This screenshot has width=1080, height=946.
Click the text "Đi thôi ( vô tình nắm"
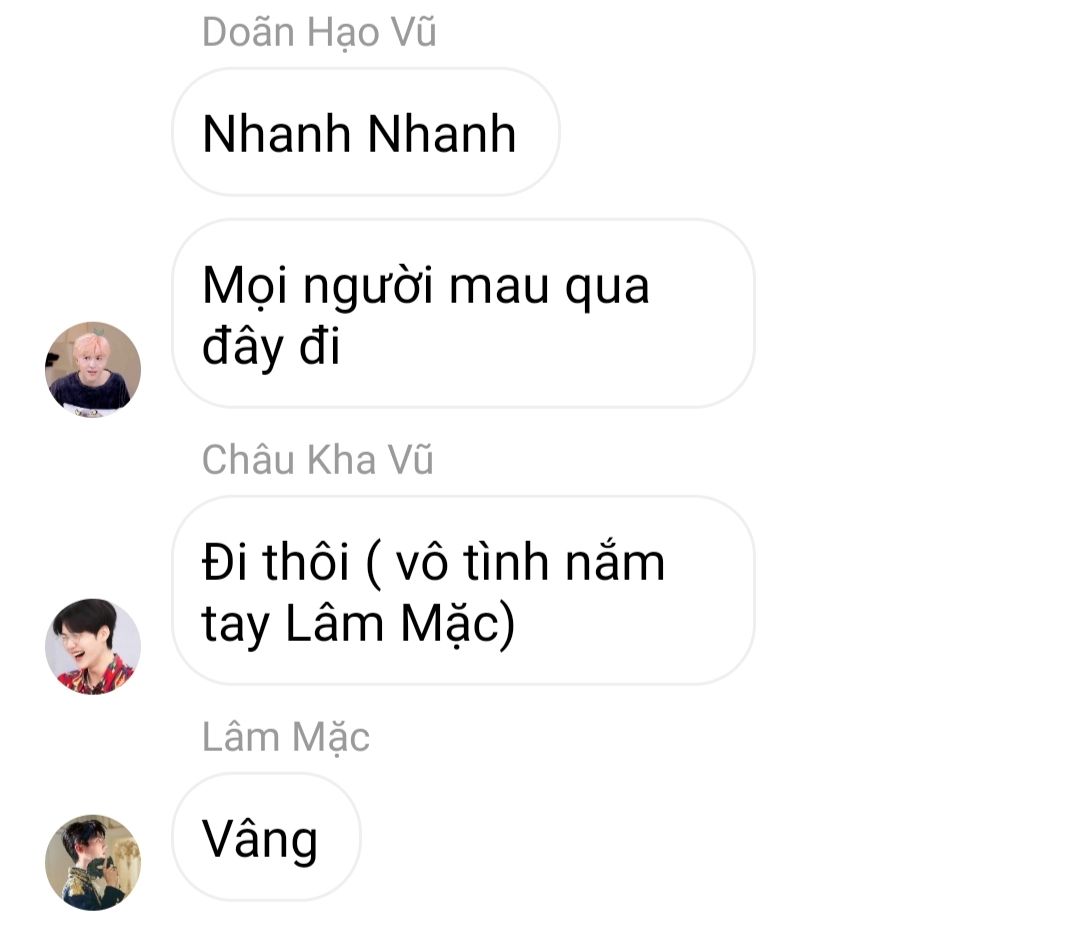(x=433, y=563)
